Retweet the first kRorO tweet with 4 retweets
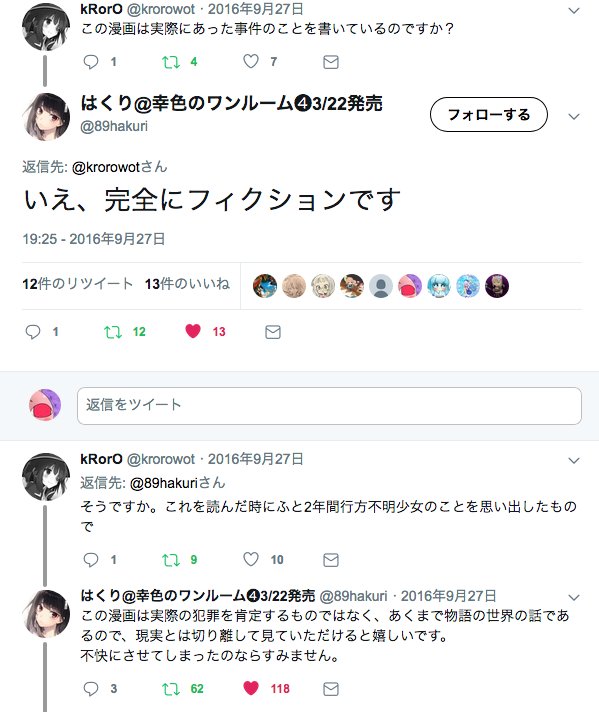599x712 pixels. 171,62
